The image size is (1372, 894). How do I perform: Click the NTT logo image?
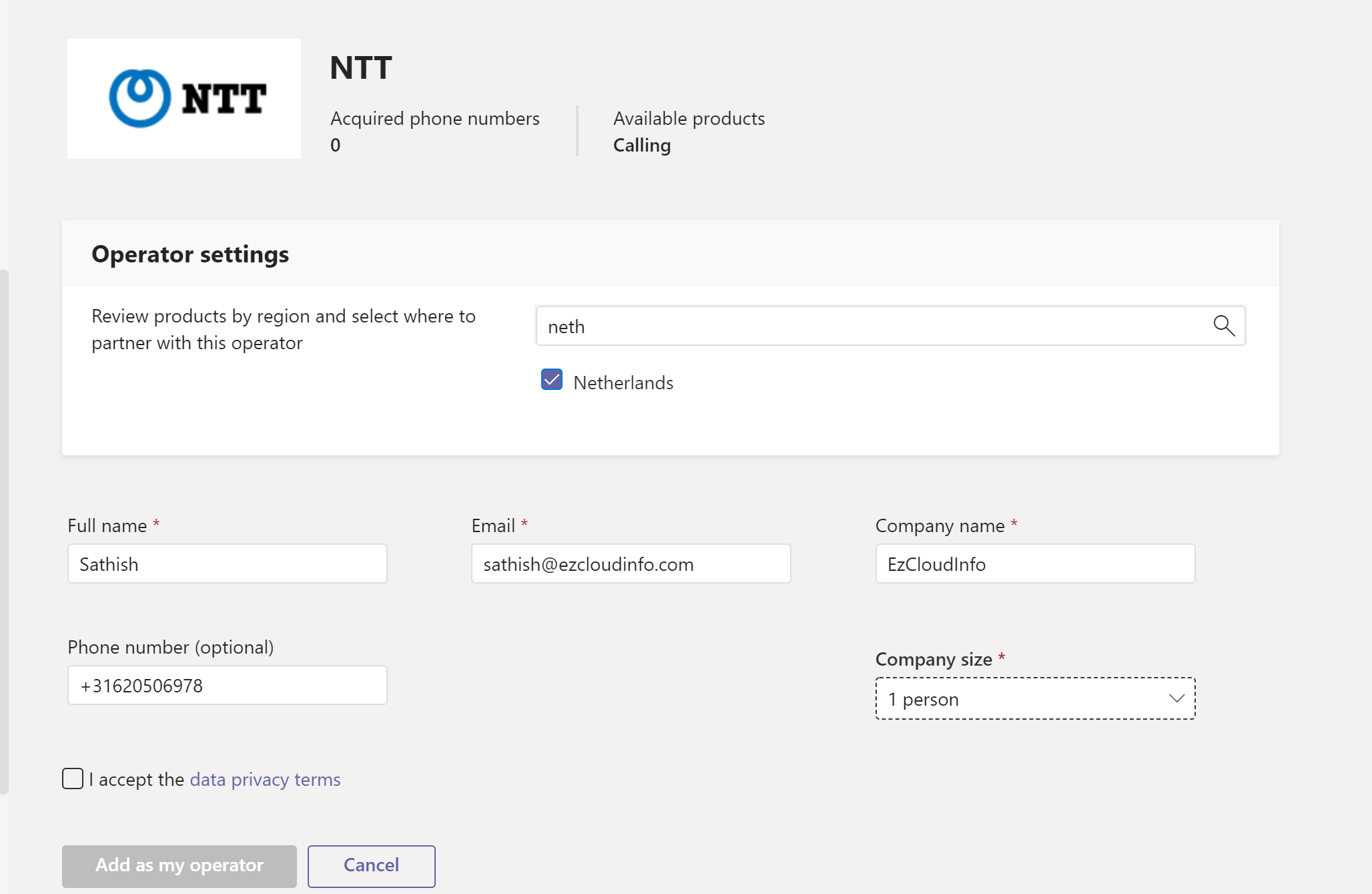184,99
